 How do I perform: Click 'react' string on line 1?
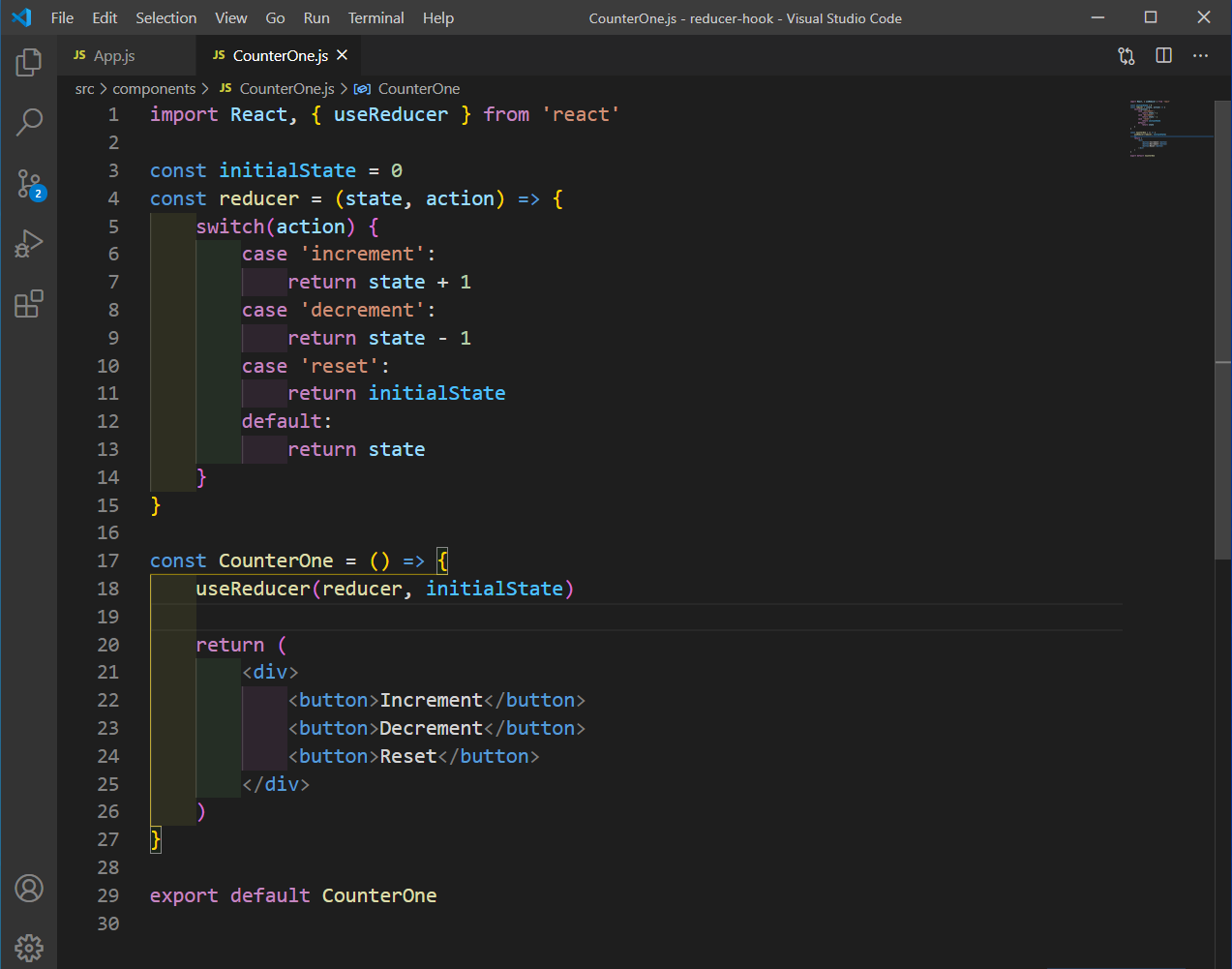[x=581, y=114]
